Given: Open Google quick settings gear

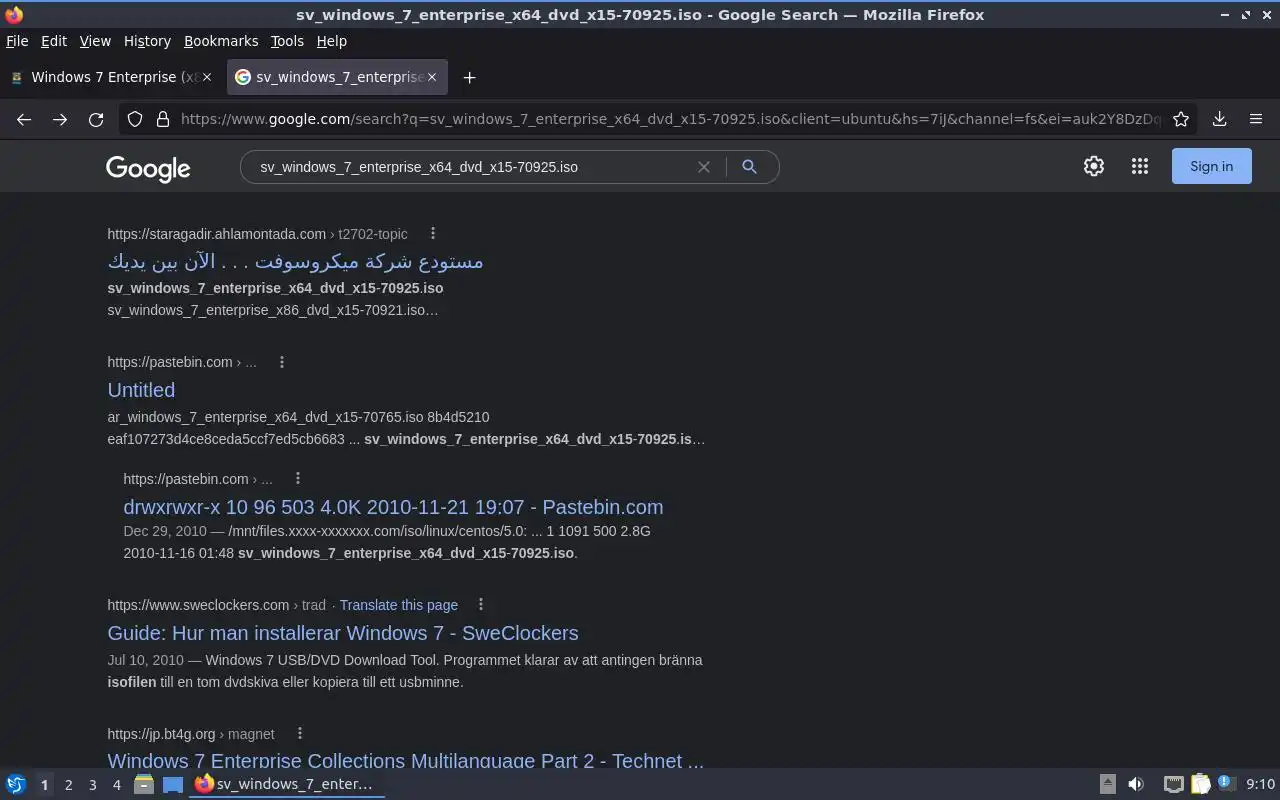Looking at the screenshot, I should tap(1094, 167).
